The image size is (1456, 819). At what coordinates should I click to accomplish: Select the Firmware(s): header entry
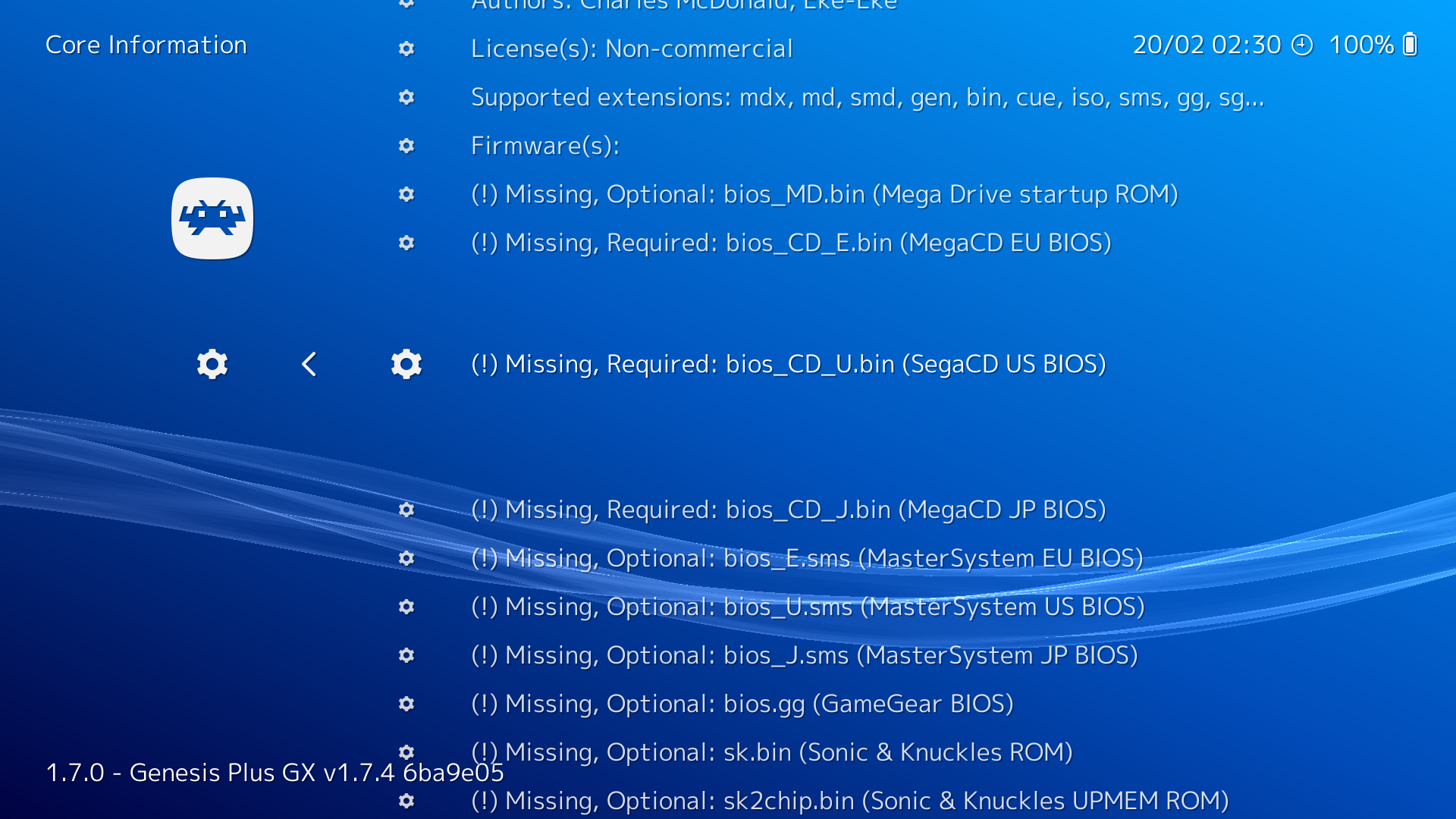click(545, 146)
